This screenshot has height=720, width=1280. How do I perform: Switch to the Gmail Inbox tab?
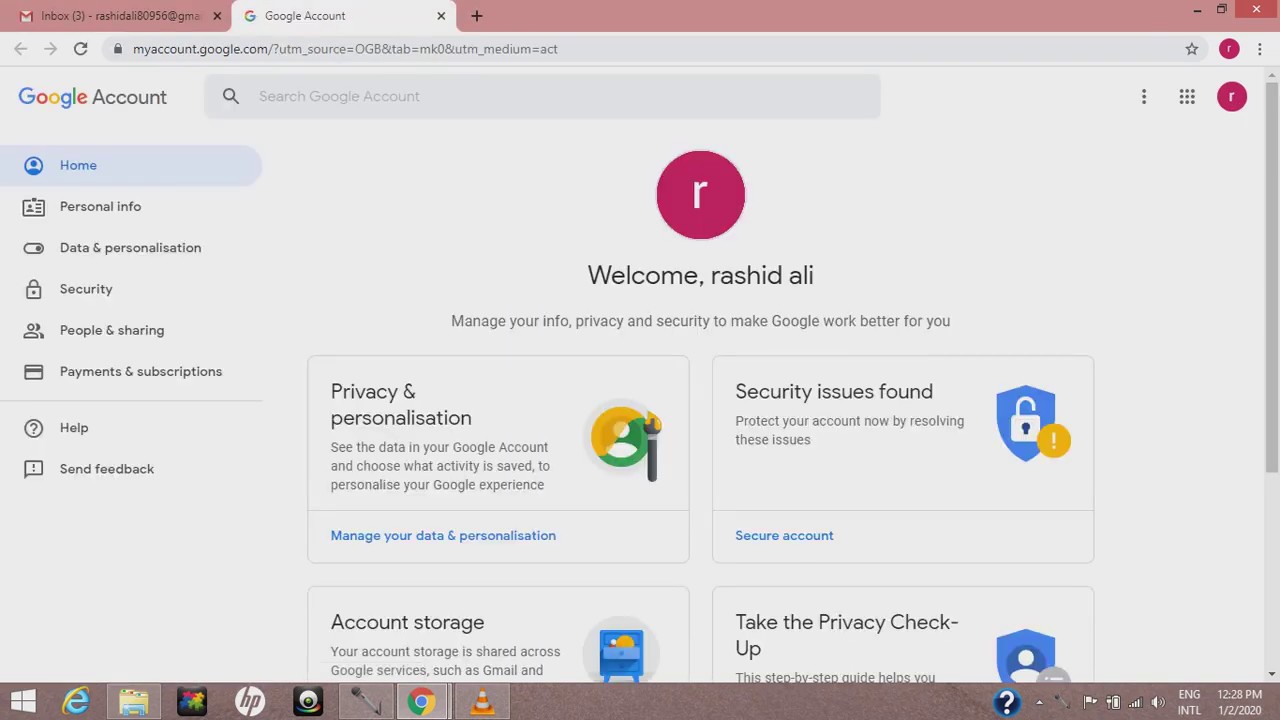(118, 16)
